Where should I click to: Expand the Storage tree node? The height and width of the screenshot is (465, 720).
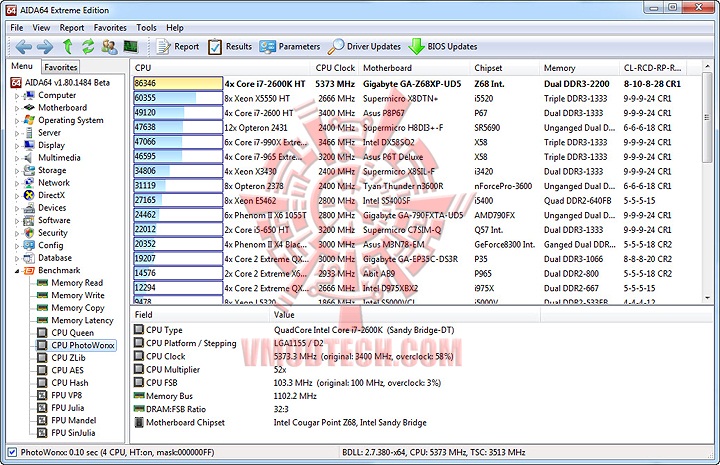pos(17,171)
